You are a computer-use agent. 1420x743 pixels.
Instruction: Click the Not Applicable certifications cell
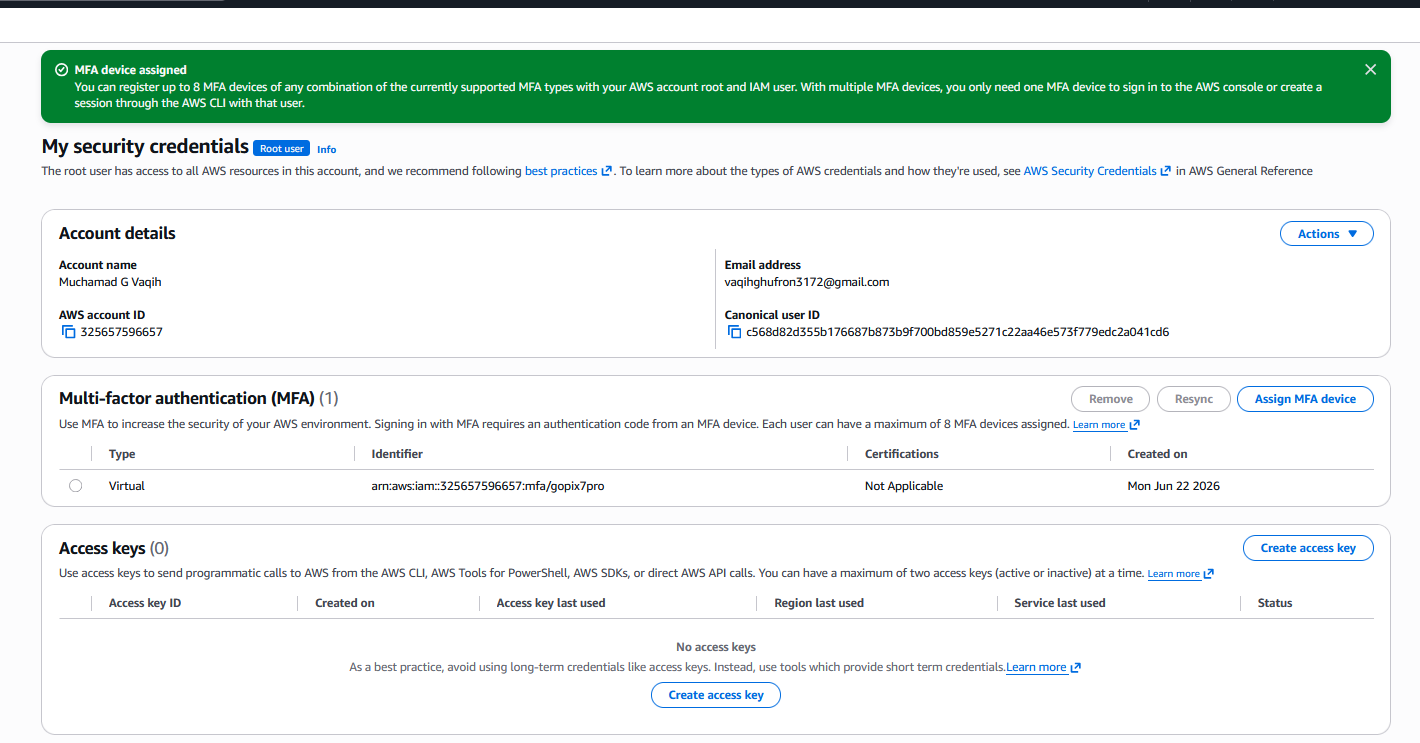tap(904, 486)
